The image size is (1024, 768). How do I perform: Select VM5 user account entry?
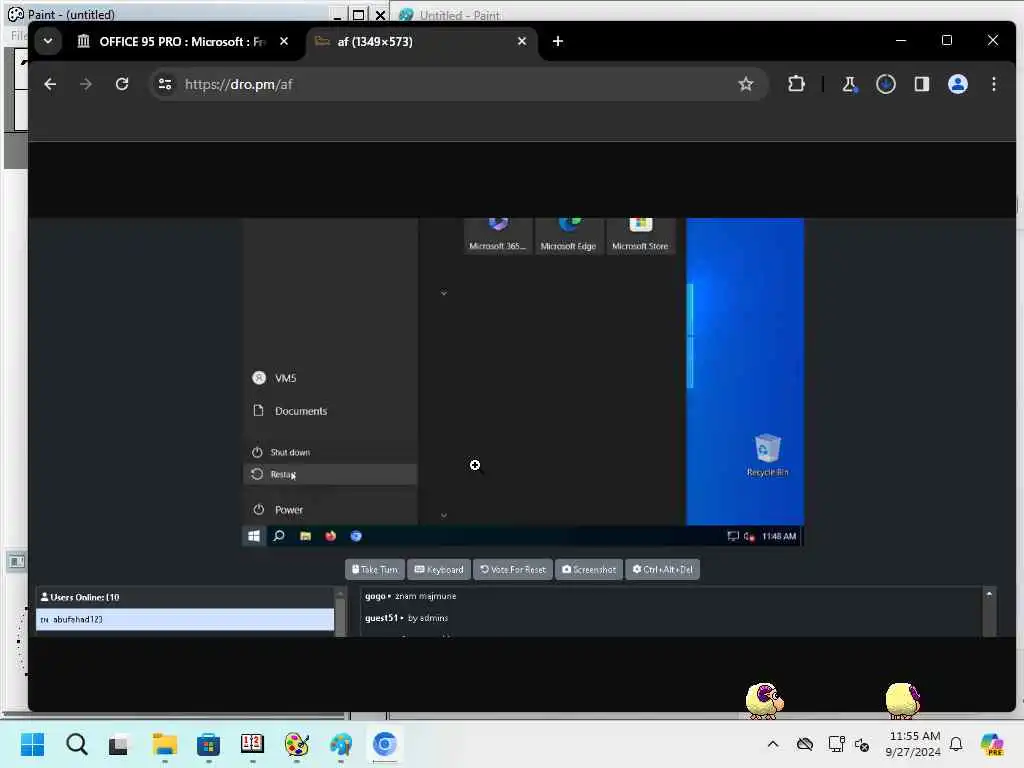pos(330,378)
